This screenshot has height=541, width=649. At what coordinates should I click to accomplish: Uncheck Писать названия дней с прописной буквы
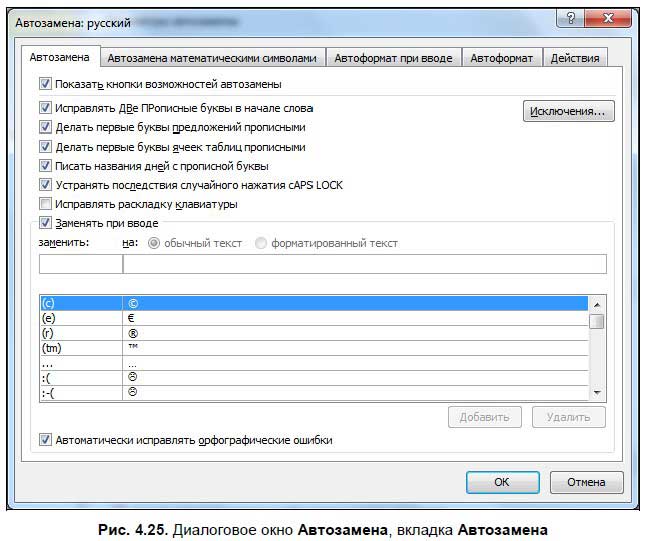45,166
